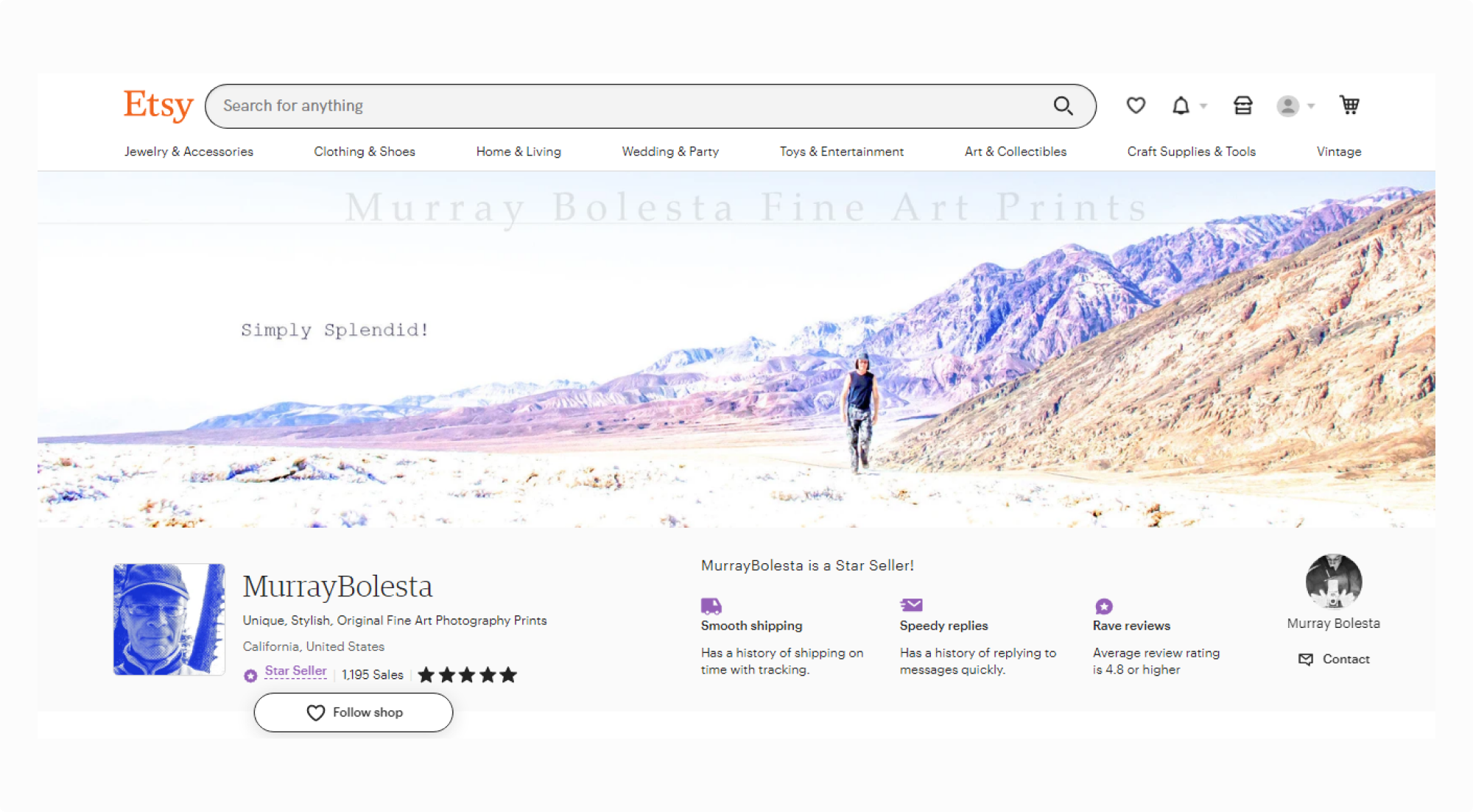The height and width of the screenshot is (812, 1473).
Task: Click the Smooth shipping truck icon
Action: tap(711, 606)
